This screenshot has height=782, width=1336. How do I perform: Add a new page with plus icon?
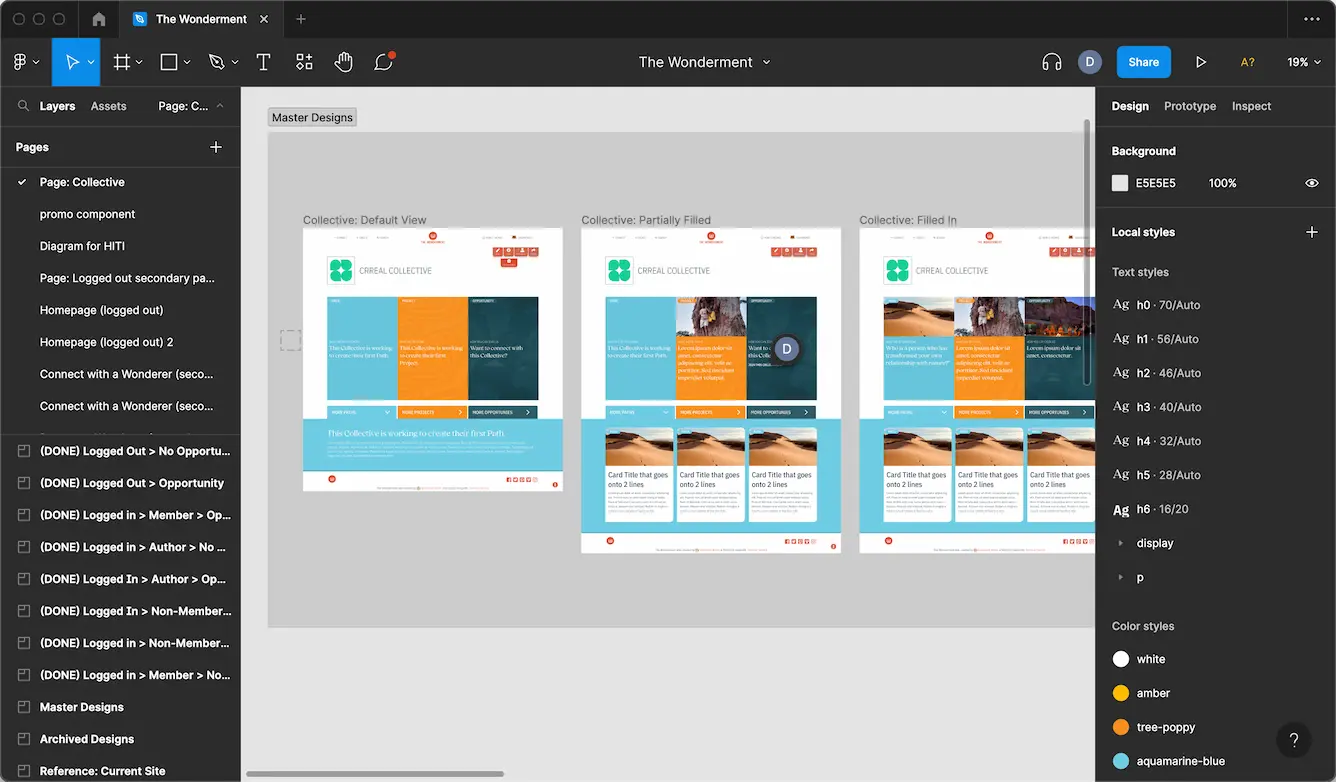click(215, 147)
